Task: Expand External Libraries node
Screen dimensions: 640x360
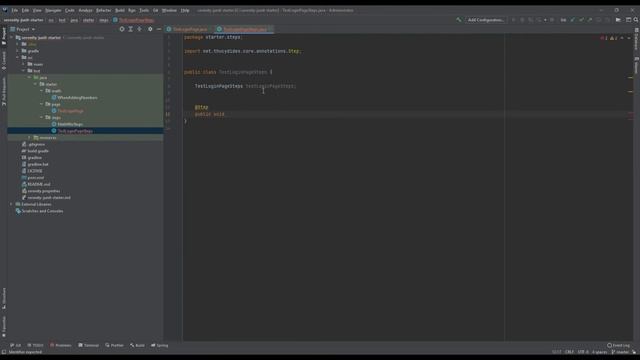Action: [x=11, y=204]
